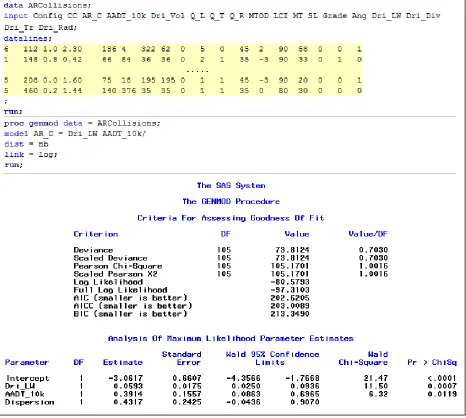The image size is (466, 418).
Task: Click the Pearson Chi-Square Value/DF 1.0016
Action: (373, 266)
